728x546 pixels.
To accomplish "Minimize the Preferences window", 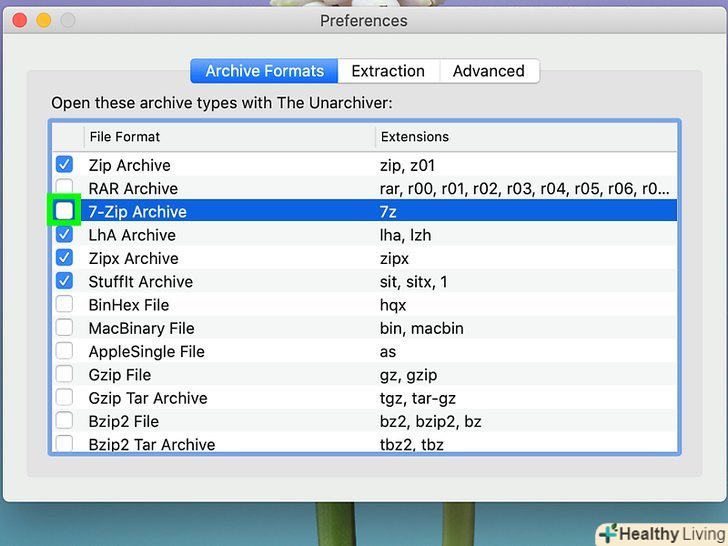I will 44,20.
